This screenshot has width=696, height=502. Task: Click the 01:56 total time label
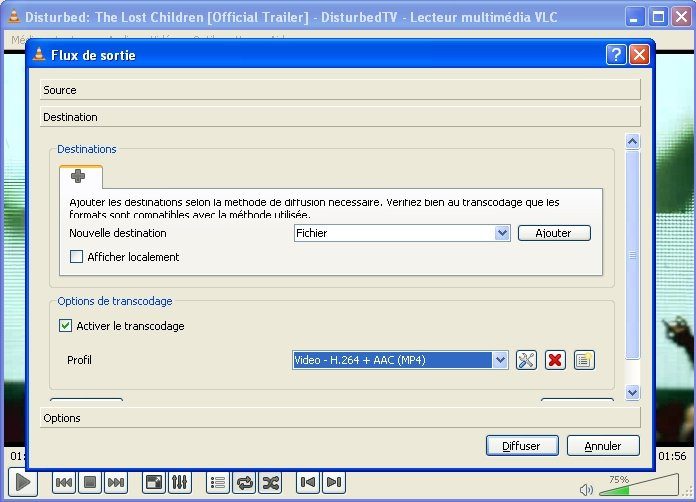tap(672, 456)
